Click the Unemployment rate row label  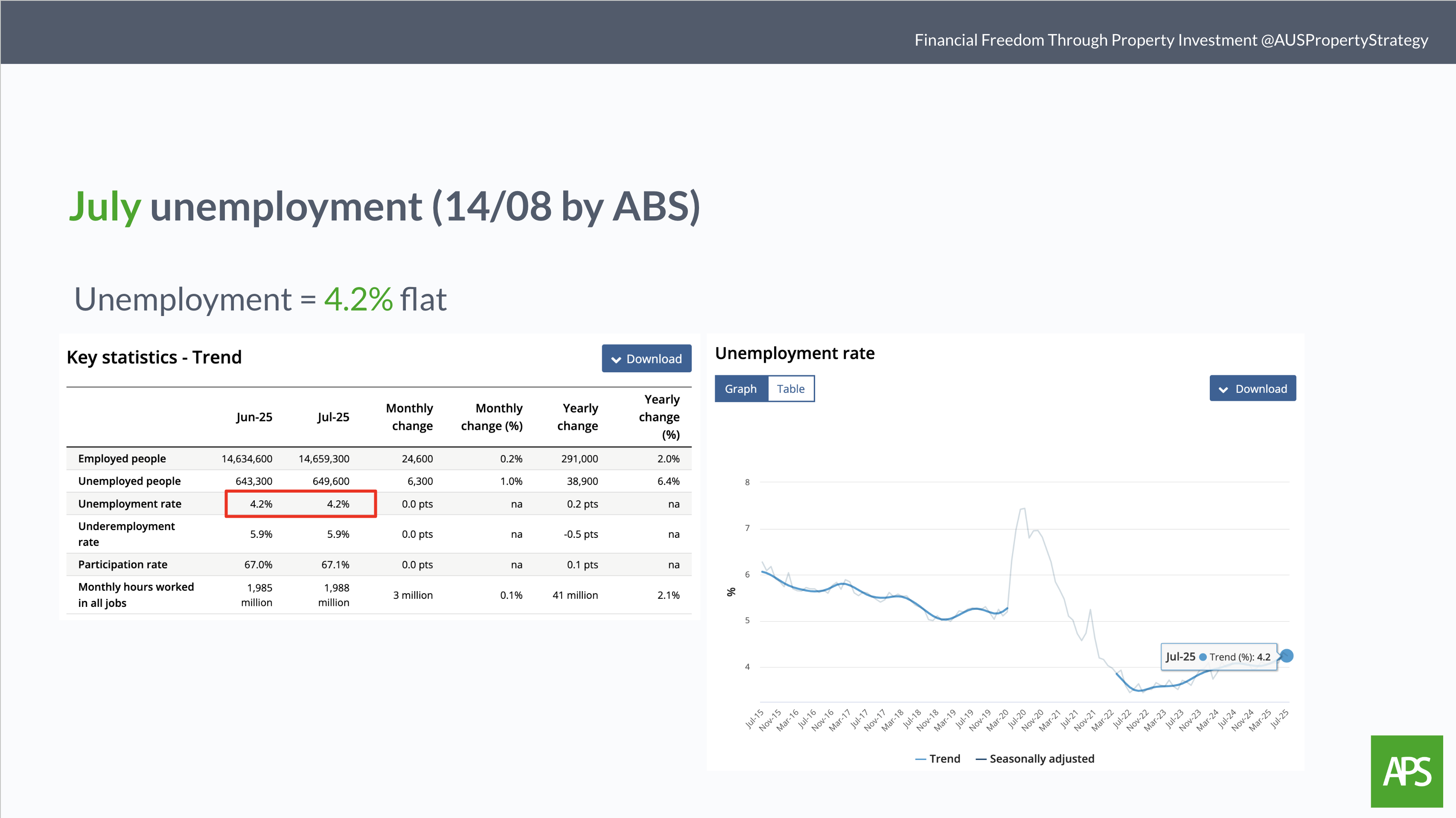coord(129,504)
